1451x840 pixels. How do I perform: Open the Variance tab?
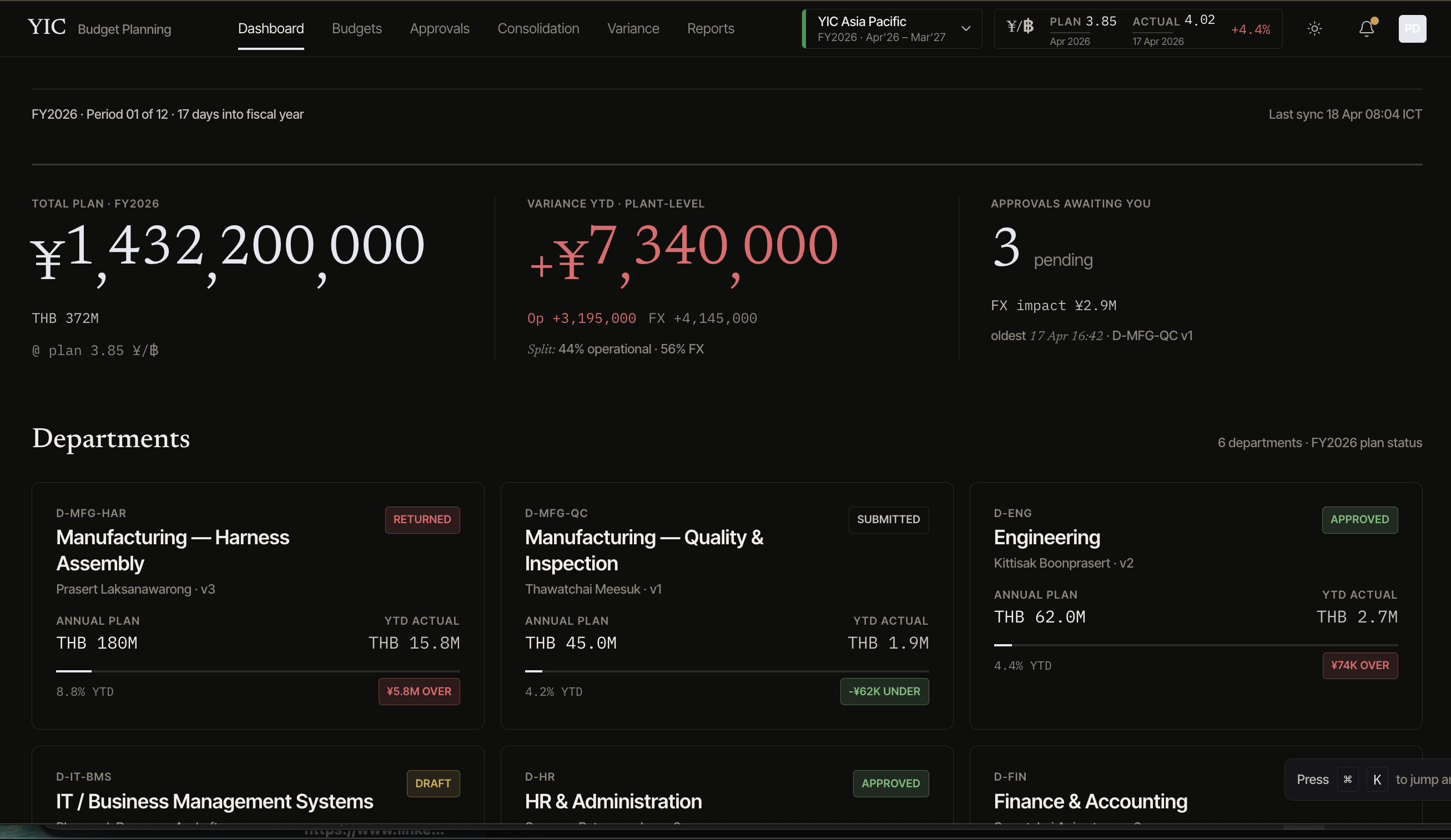tap(633, 29)
